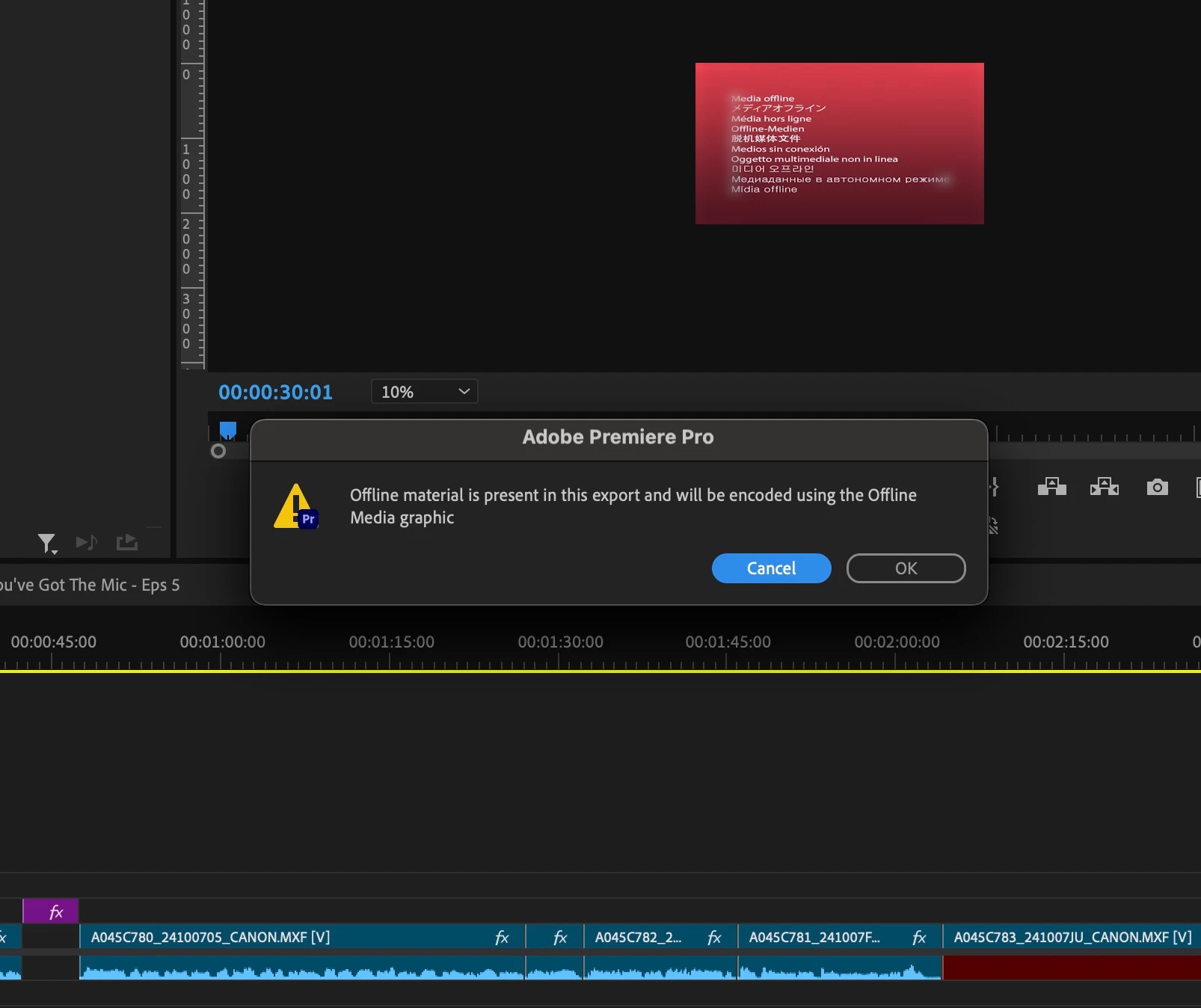Click 00:01:15:00 on the timeline ruler
The image size is (1201, 1008).
391,642
